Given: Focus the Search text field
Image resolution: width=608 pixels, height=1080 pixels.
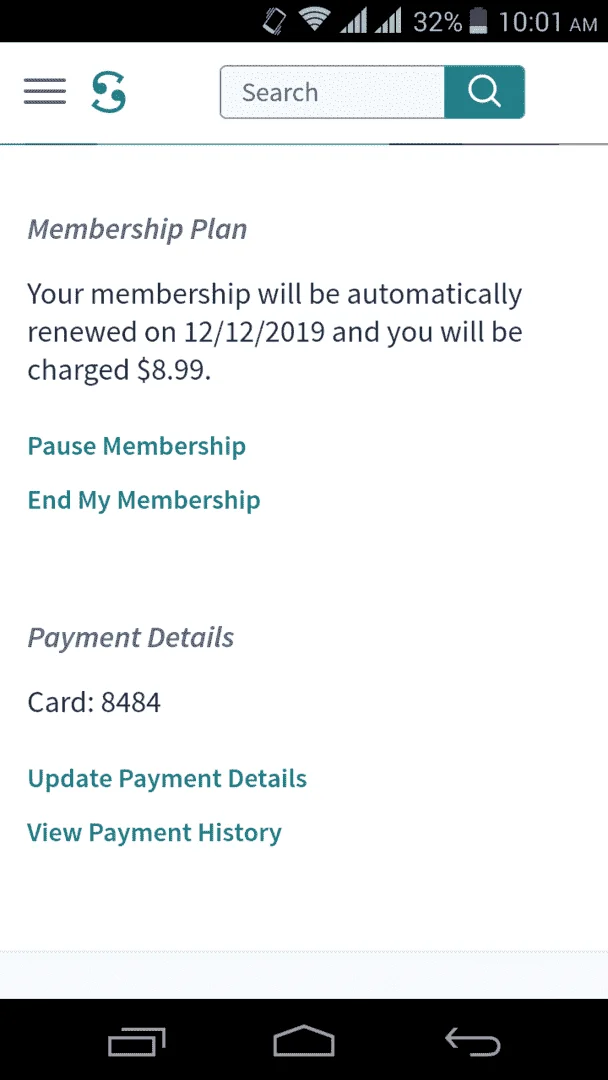Looking at the screenshot, I should 333,92.
